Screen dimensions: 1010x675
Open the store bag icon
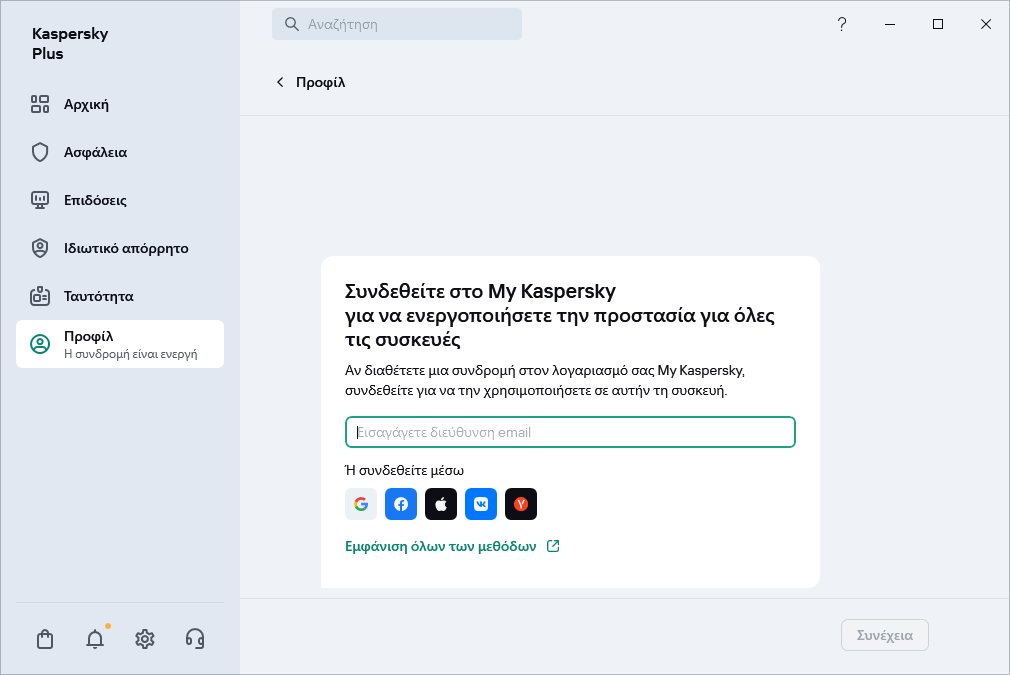pyautogui.click(x=45, y=638)
